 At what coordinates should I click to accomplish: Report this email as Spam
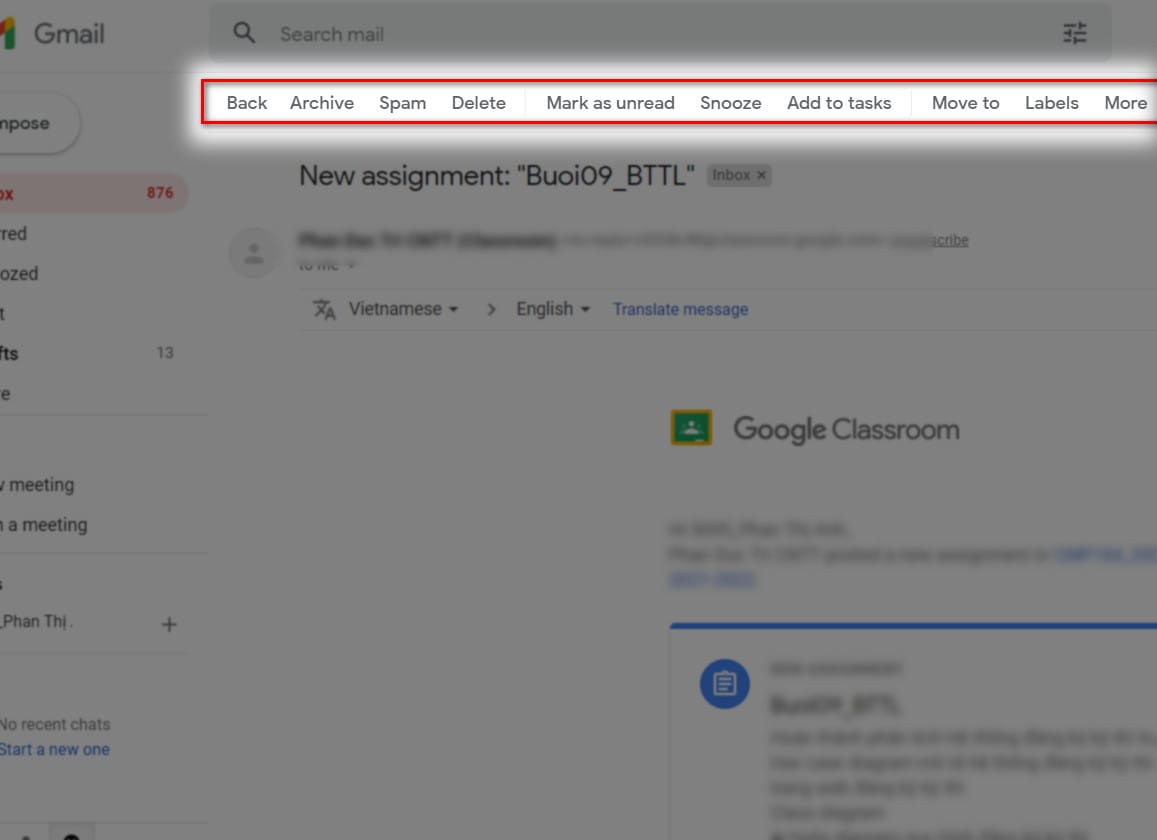[x=402, y=103]
